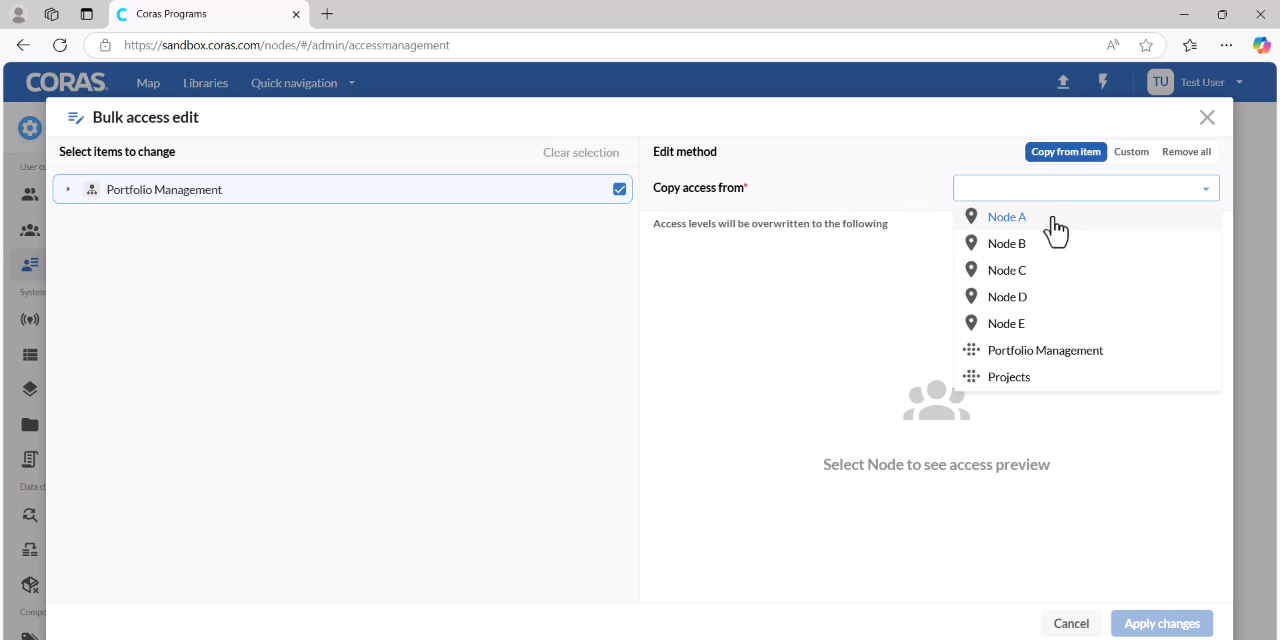Screen dimensions: 1280x640
Task: Open the Copilot icon in browser
Action: [x=1262, y=45]
